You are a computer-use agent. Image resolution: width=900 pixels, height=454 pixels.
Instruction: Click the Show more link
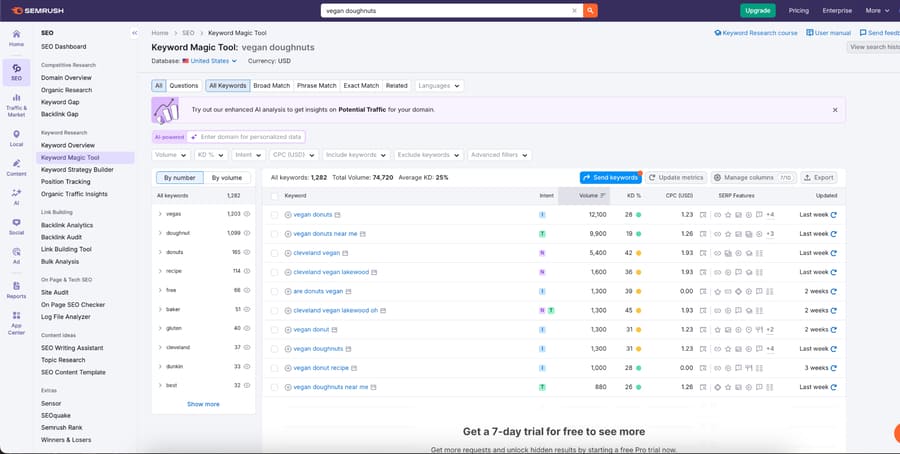(x=203, y=404)
